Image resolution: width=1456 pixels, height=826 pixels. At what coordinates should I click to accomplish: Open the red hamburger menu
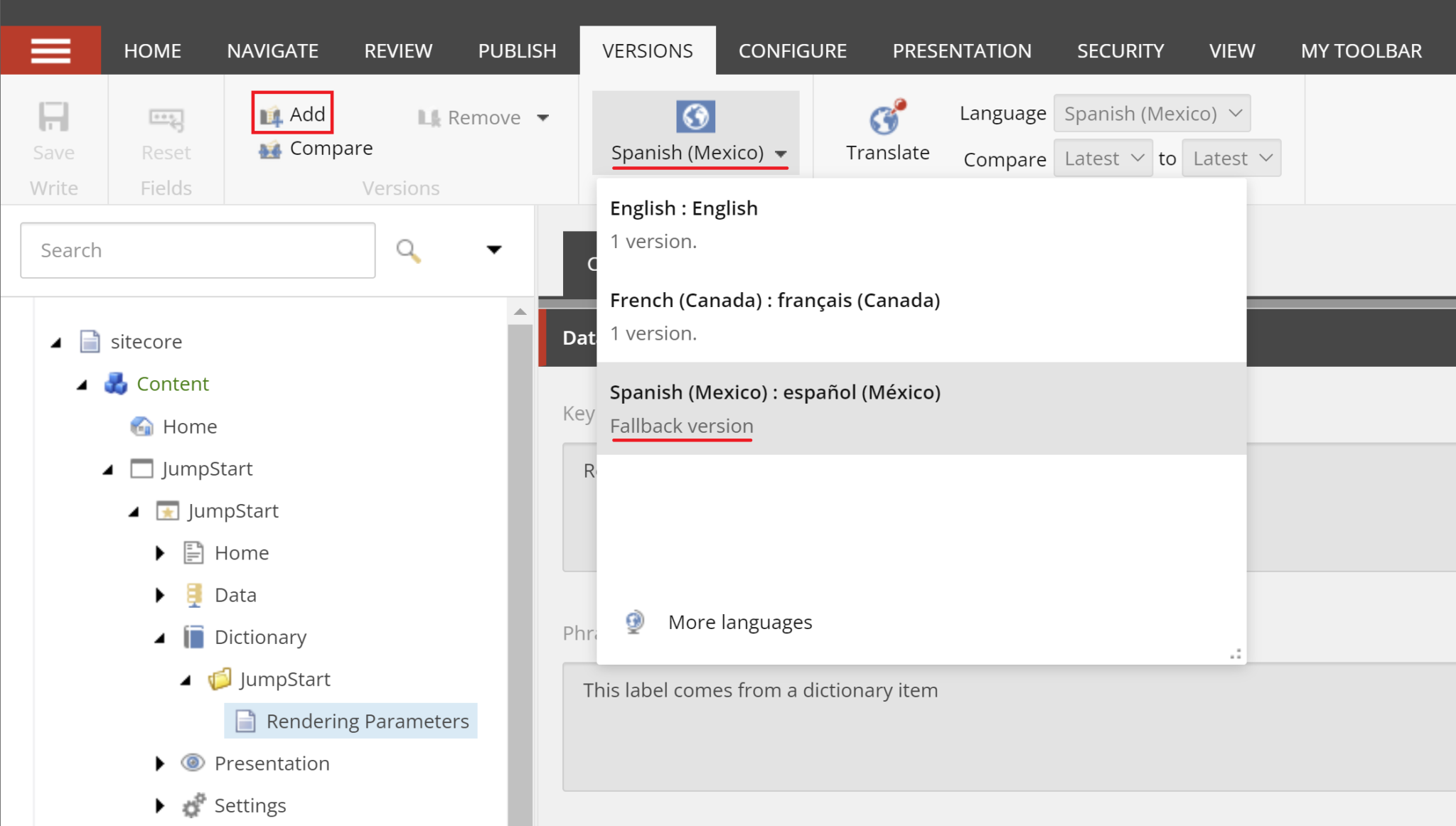[51, 50]
